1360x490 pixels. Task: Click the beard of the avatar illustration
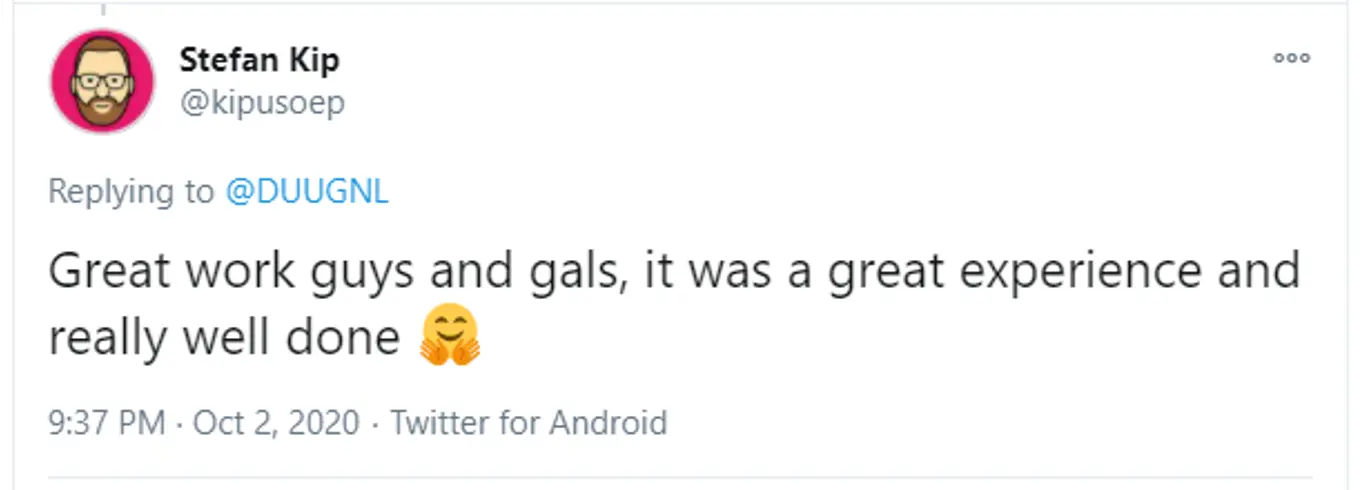click(102, 108)
